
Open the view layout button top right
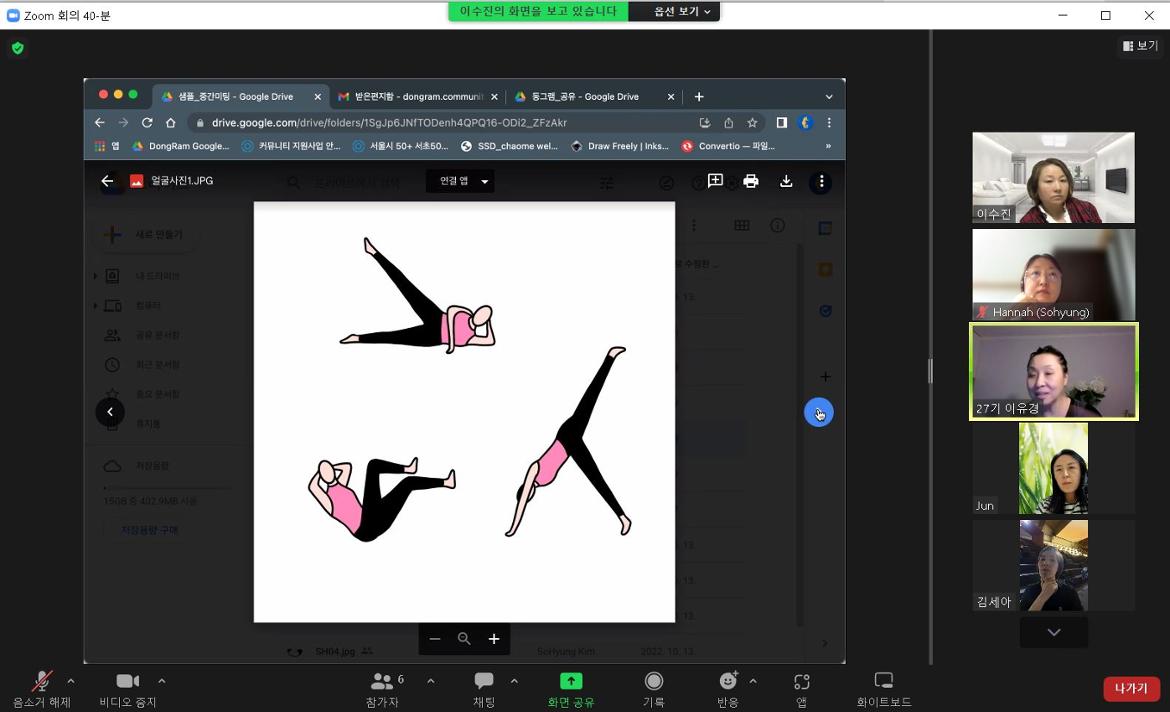click(1140, 46)
